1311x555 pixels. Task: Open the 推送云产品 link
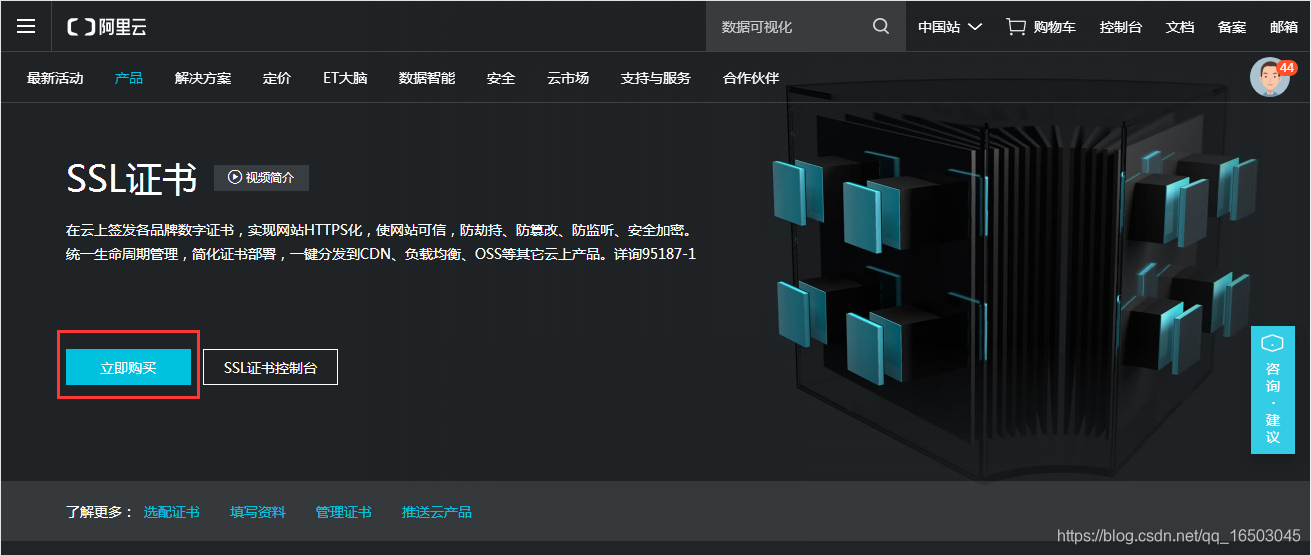(x=436, y=512)
